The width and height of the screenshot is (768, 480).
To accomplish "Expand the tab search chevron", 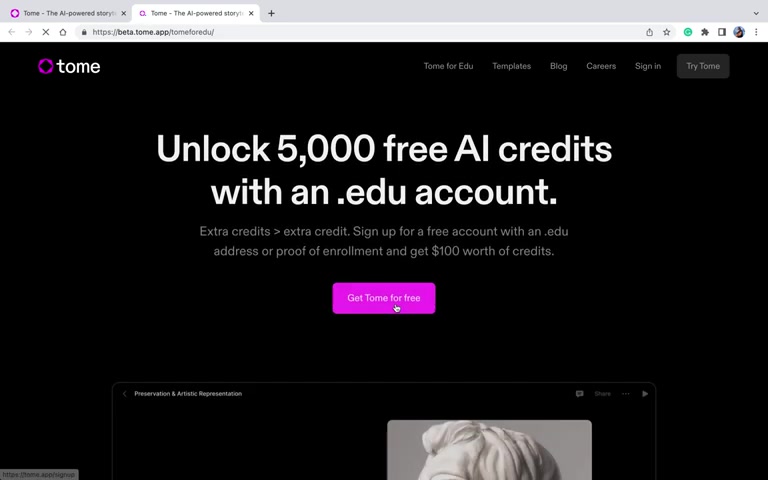I will coord(756,13).
